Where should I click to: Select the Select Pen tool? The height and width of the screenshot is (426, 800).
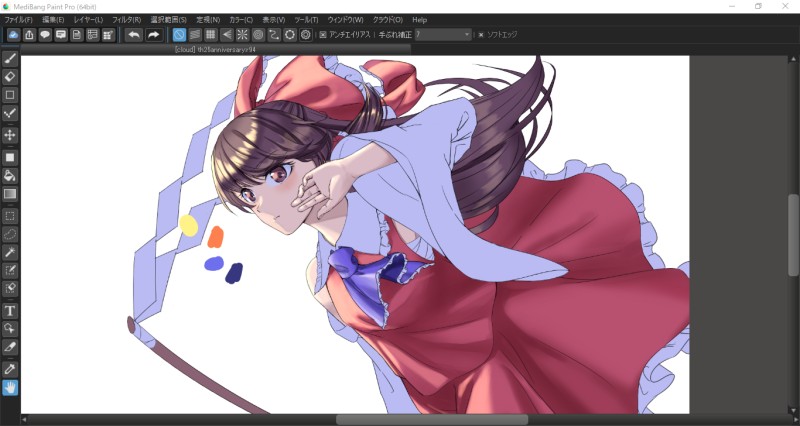pos(10,270)
